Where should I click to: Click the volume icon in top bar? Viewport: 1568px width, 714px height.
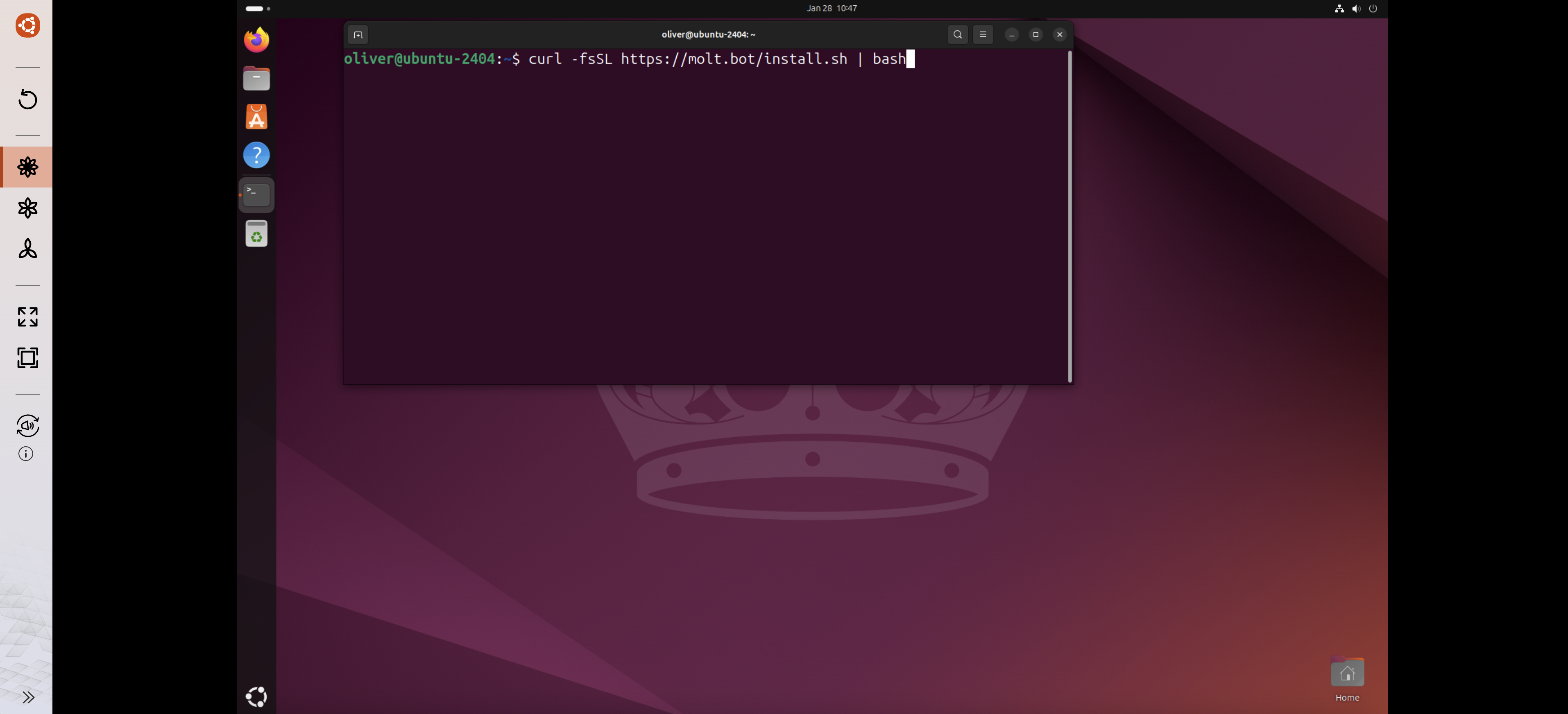1355,9
